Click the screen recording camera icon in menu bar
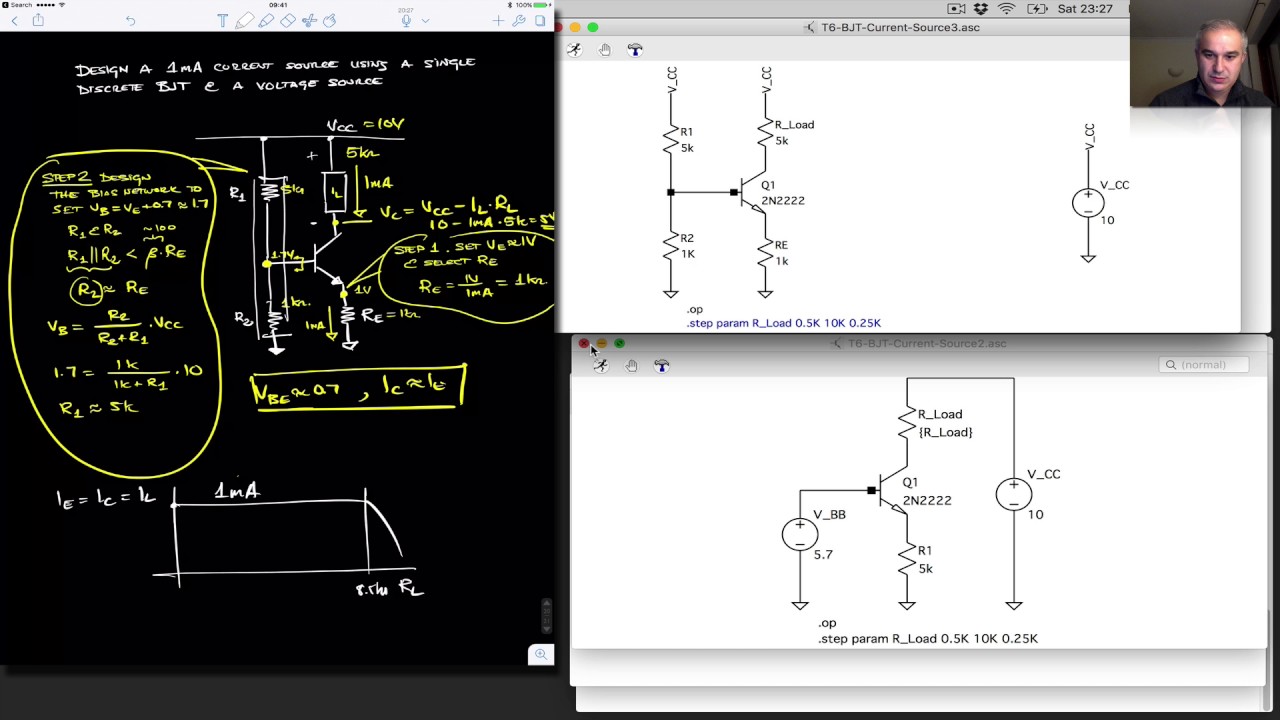This screenshot has height=720, width=1280. pyautogui.click(x=957, y=9)
